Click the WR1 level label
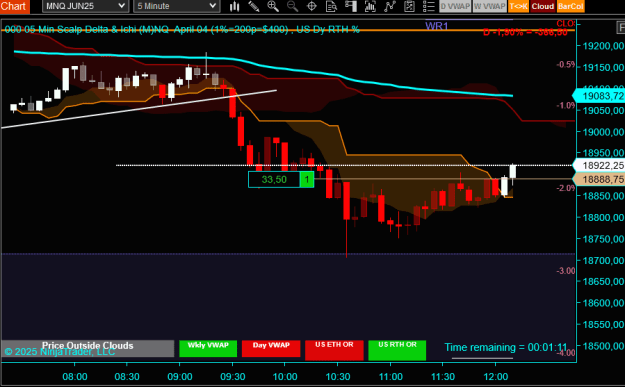625x387 pixels. click(x=436, y=26)
